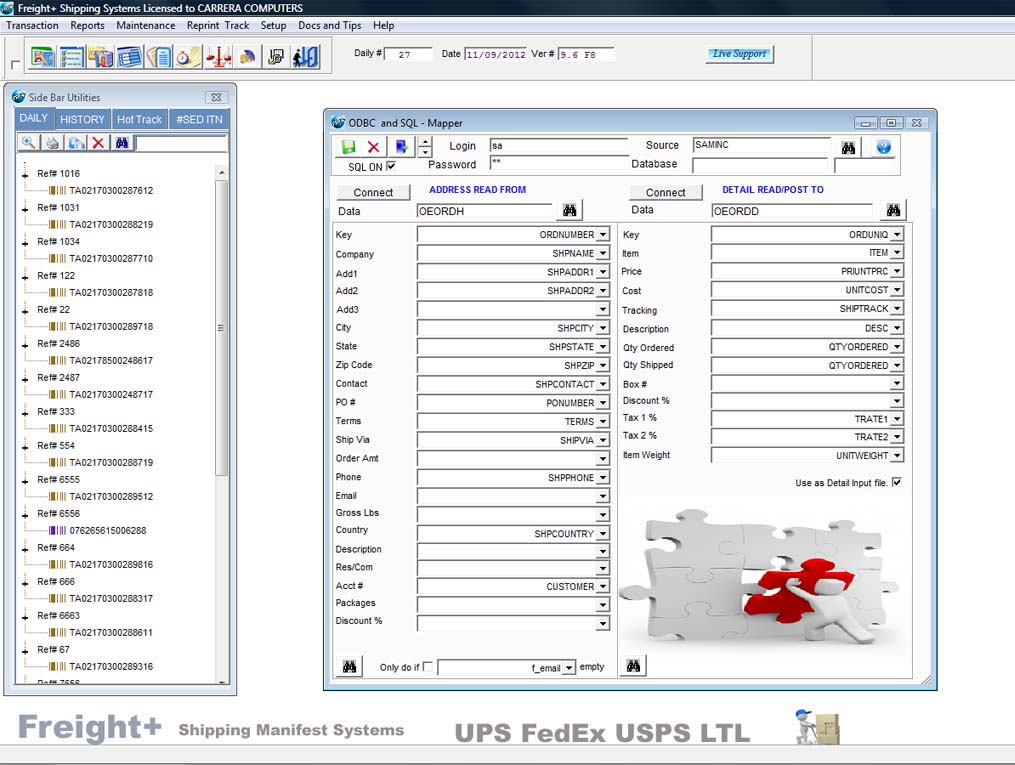Open the blue list form toolbar icon
Viewport: 1015px width, 765px height.
pyautogui.click(x=129, y=57)
